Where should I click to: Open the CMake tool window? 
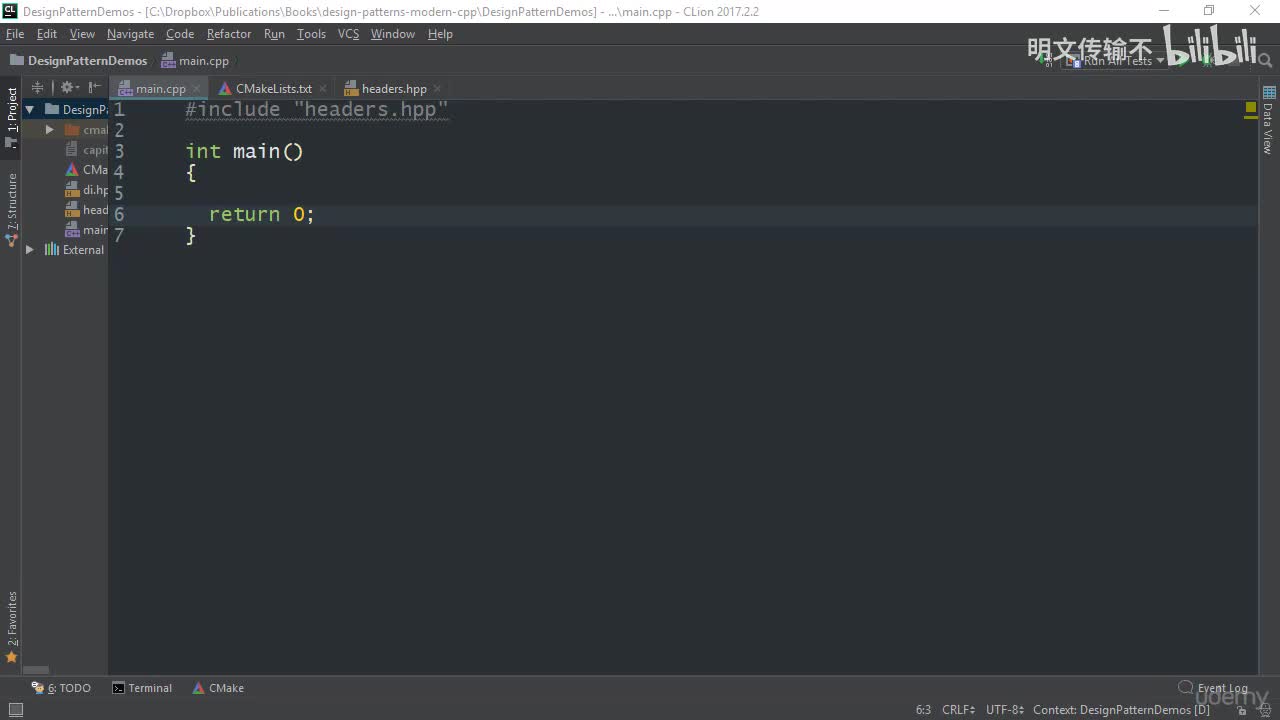click(218, 688)
